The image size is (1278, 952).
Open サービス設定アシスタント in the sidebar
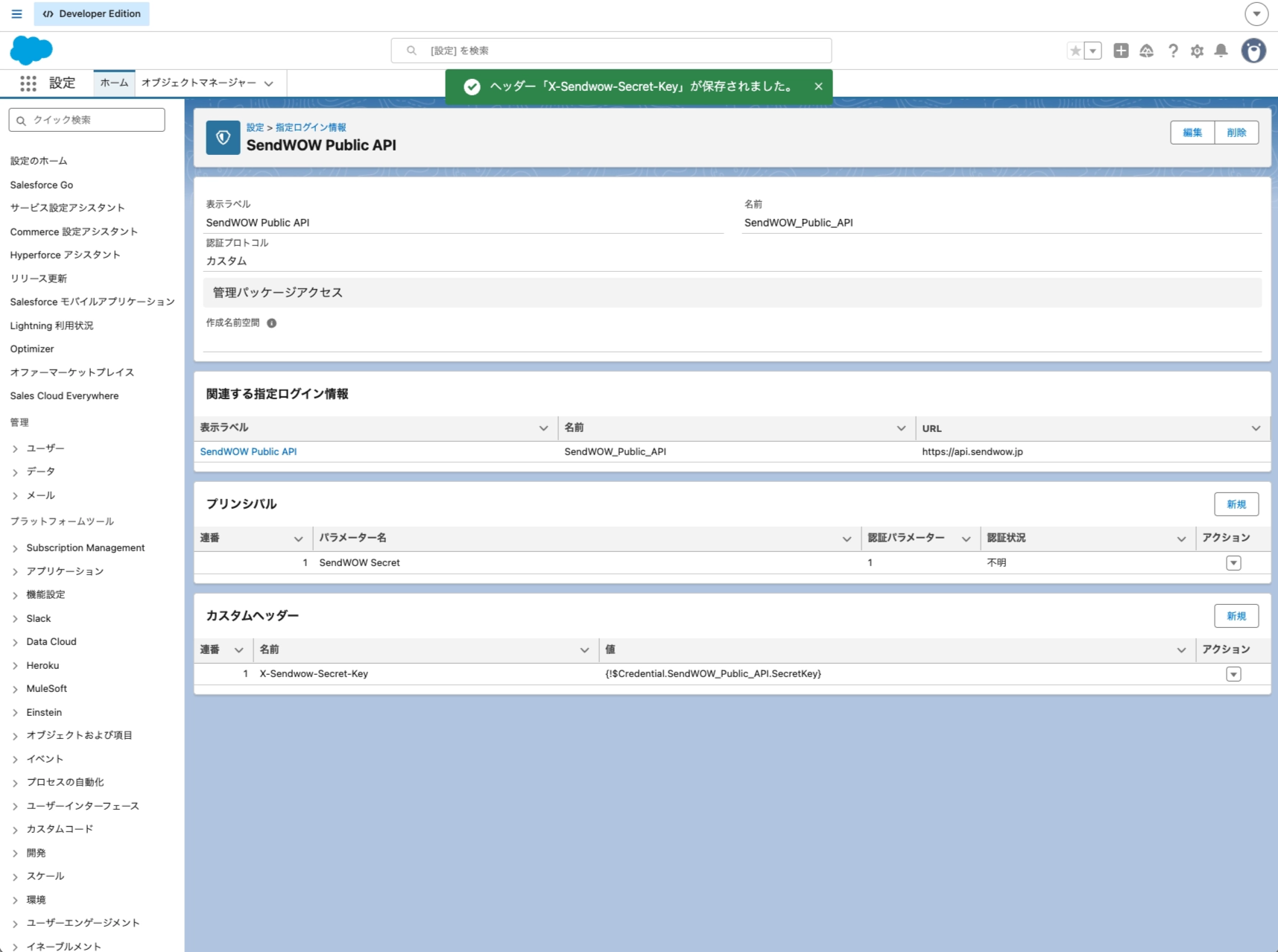68,208
